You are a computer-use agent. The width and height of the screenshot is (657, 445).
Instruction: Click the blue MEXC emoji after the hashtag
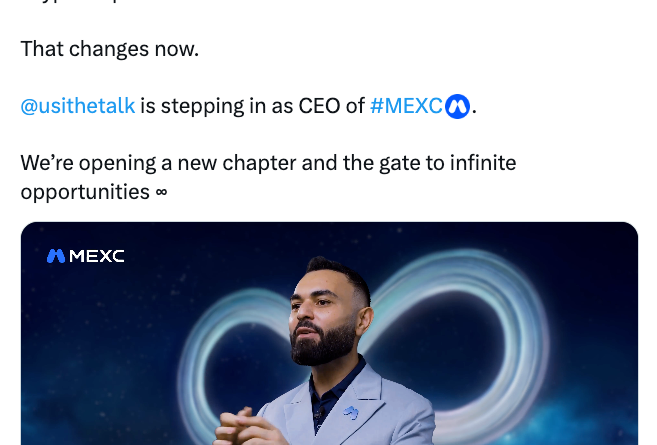(458, 106)
